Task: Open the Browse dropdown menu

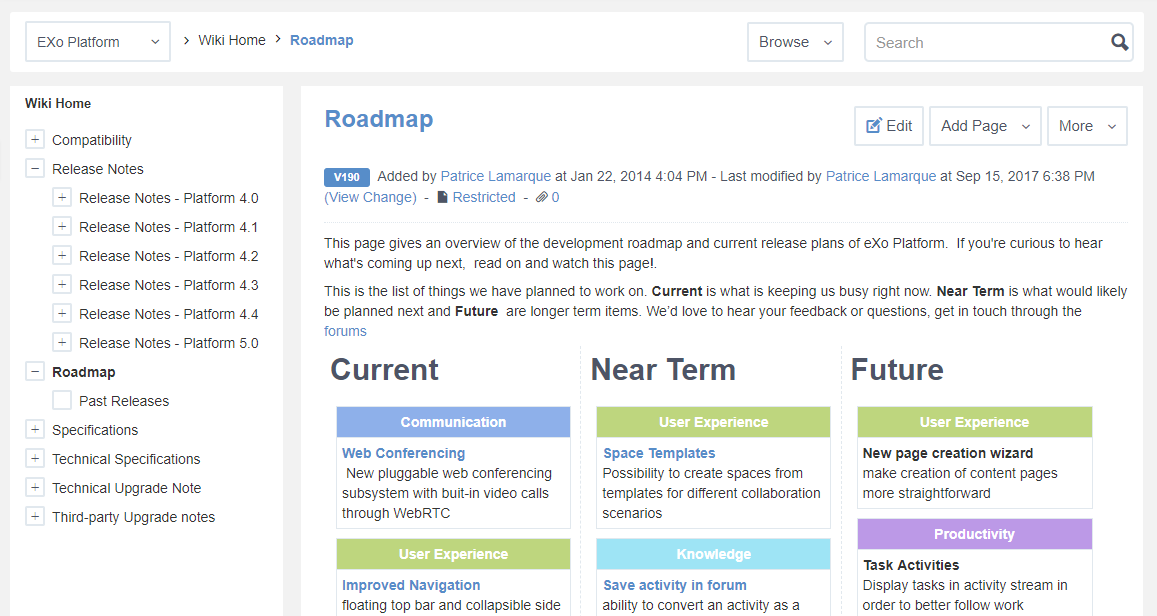Action: [795, 42]
